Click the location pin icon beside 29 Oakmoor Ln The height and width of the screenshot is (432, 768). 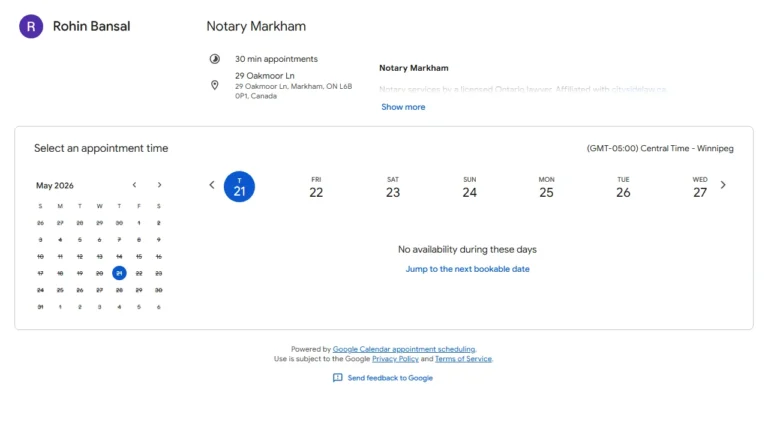[x=215, y=85]
